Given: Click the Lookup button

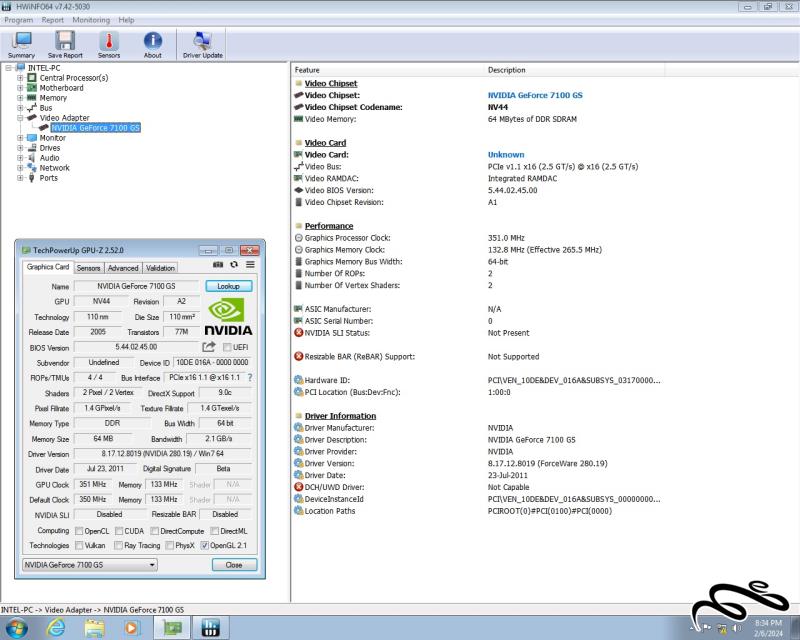Looking at the screenshot, I should pyautogui.click(x=229, y=286).
